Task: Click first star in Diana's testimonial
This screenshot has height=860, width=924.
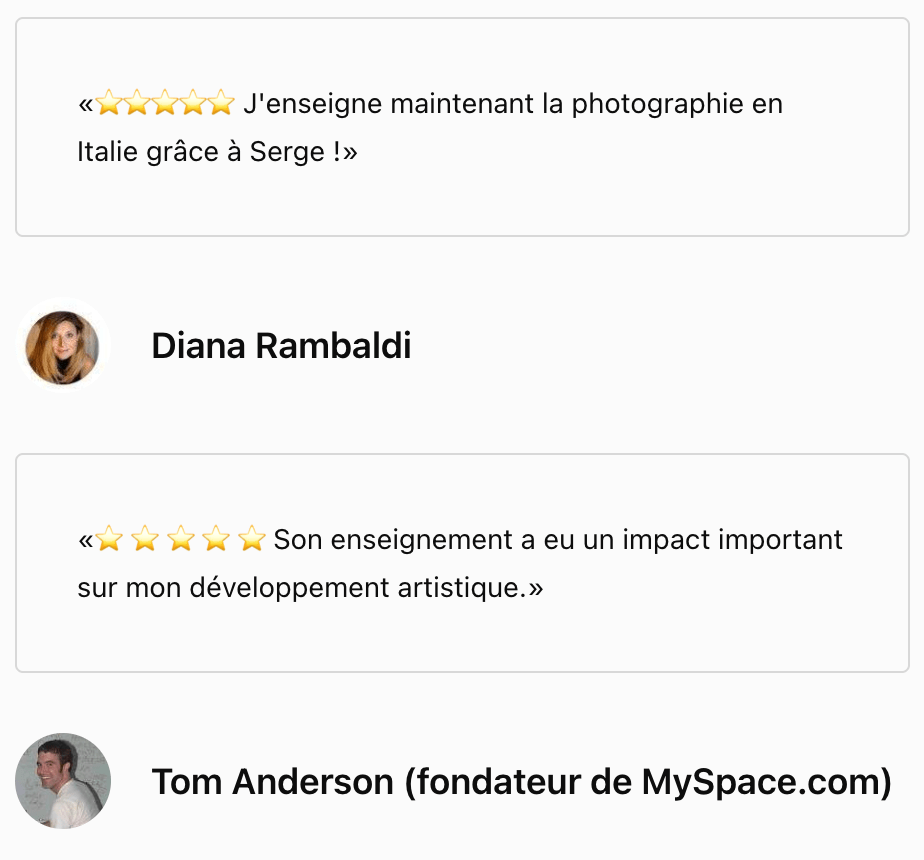Action: coord(109,103)
